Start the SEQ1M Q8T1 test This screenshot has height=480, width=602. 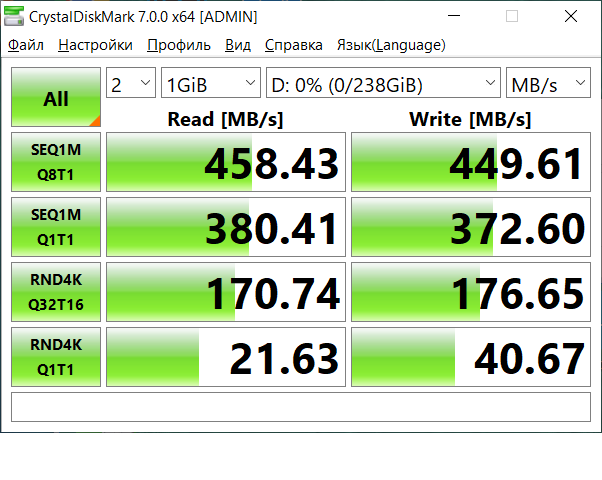click(56, 162)
